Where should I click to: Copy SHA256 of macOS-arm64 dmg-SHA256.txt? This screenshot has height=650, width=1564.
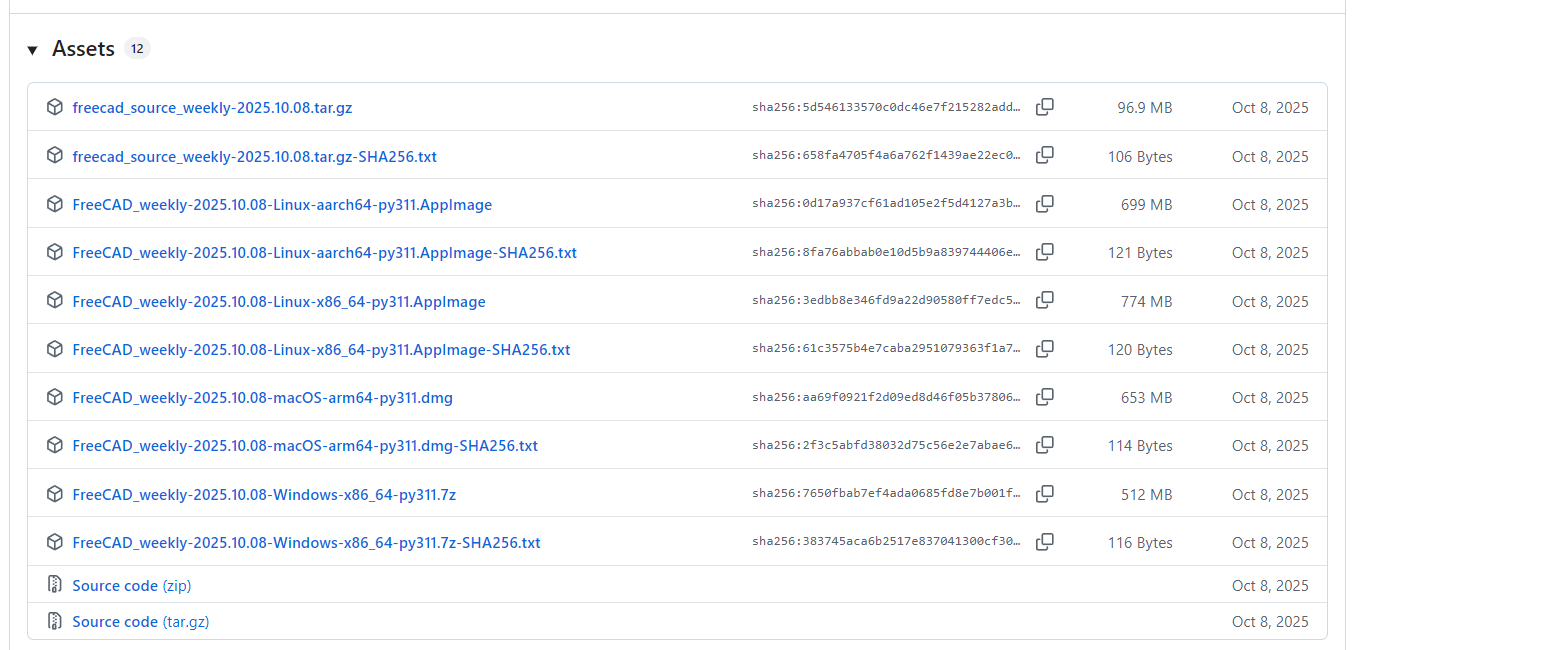click(1045, 445)
